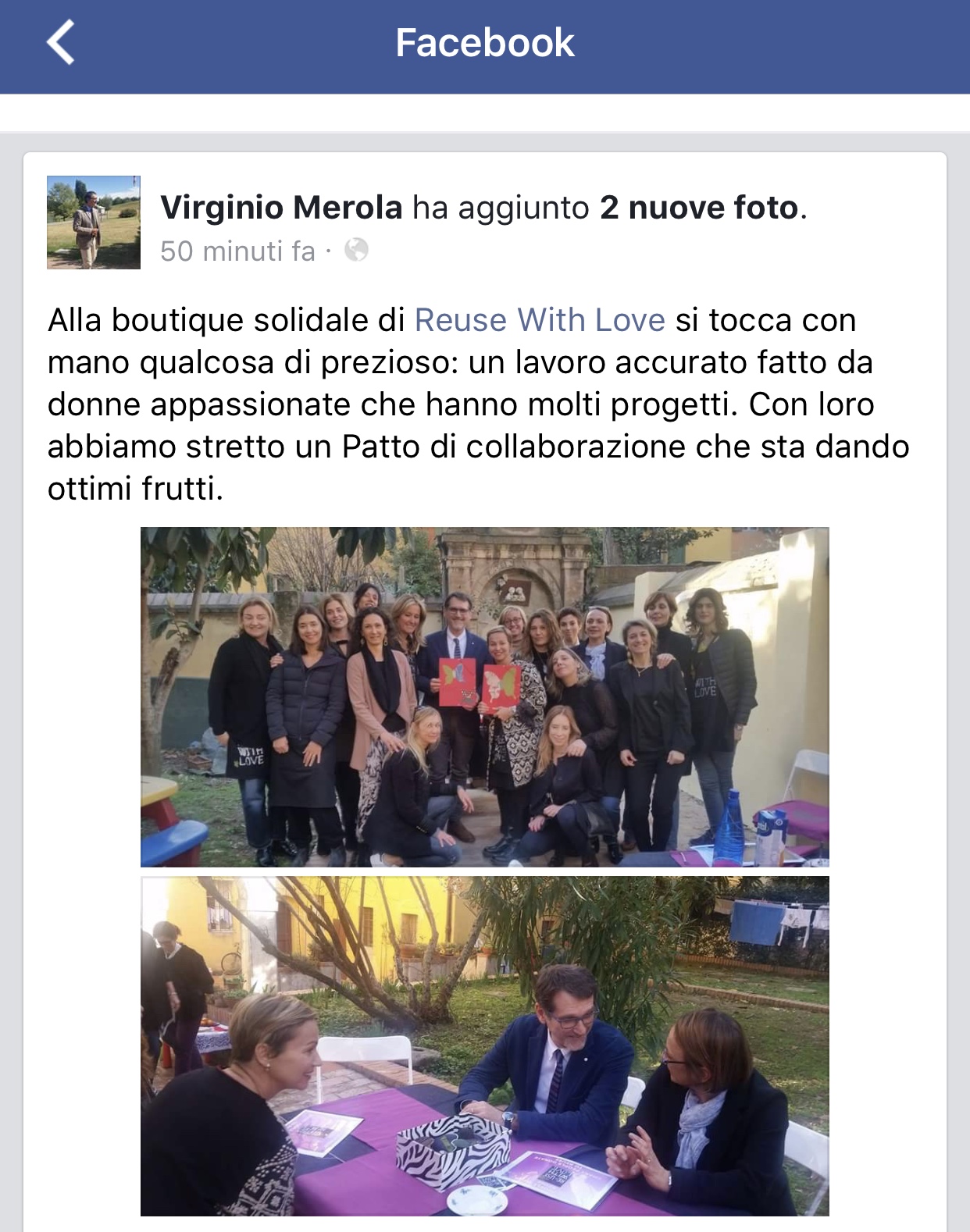Click the zebra-pattern box on the table
This screenshot has width=970, height=1232.
point(453,1147)
